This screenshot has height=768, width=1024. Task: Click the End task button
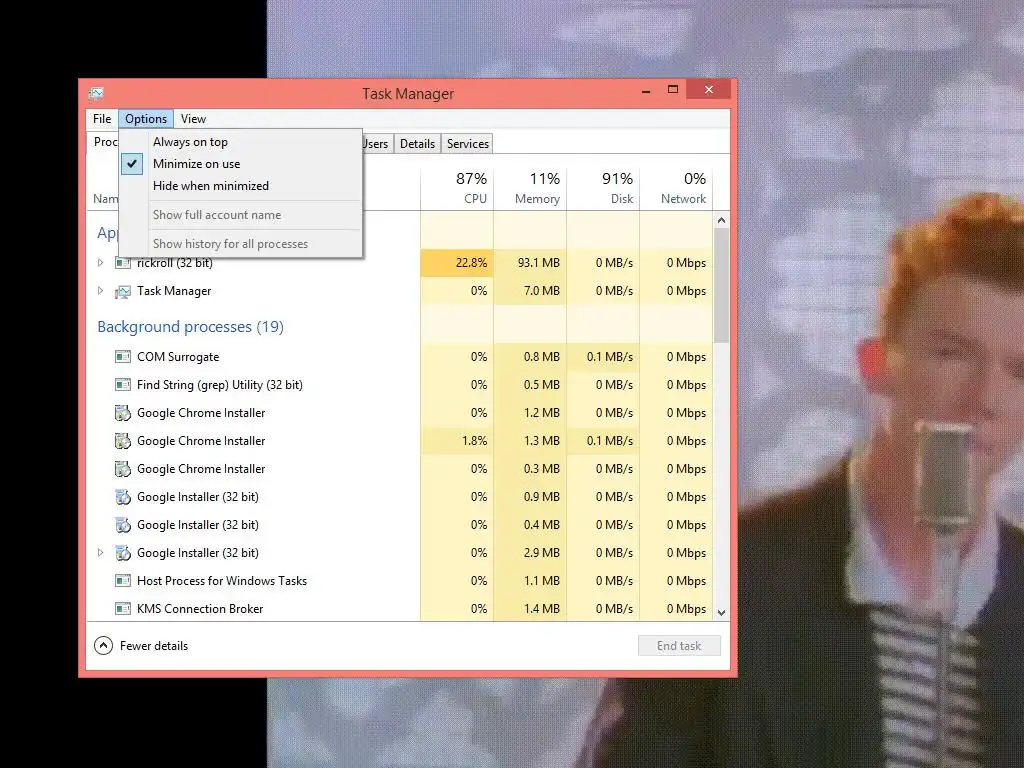click(x=679, y=646)
